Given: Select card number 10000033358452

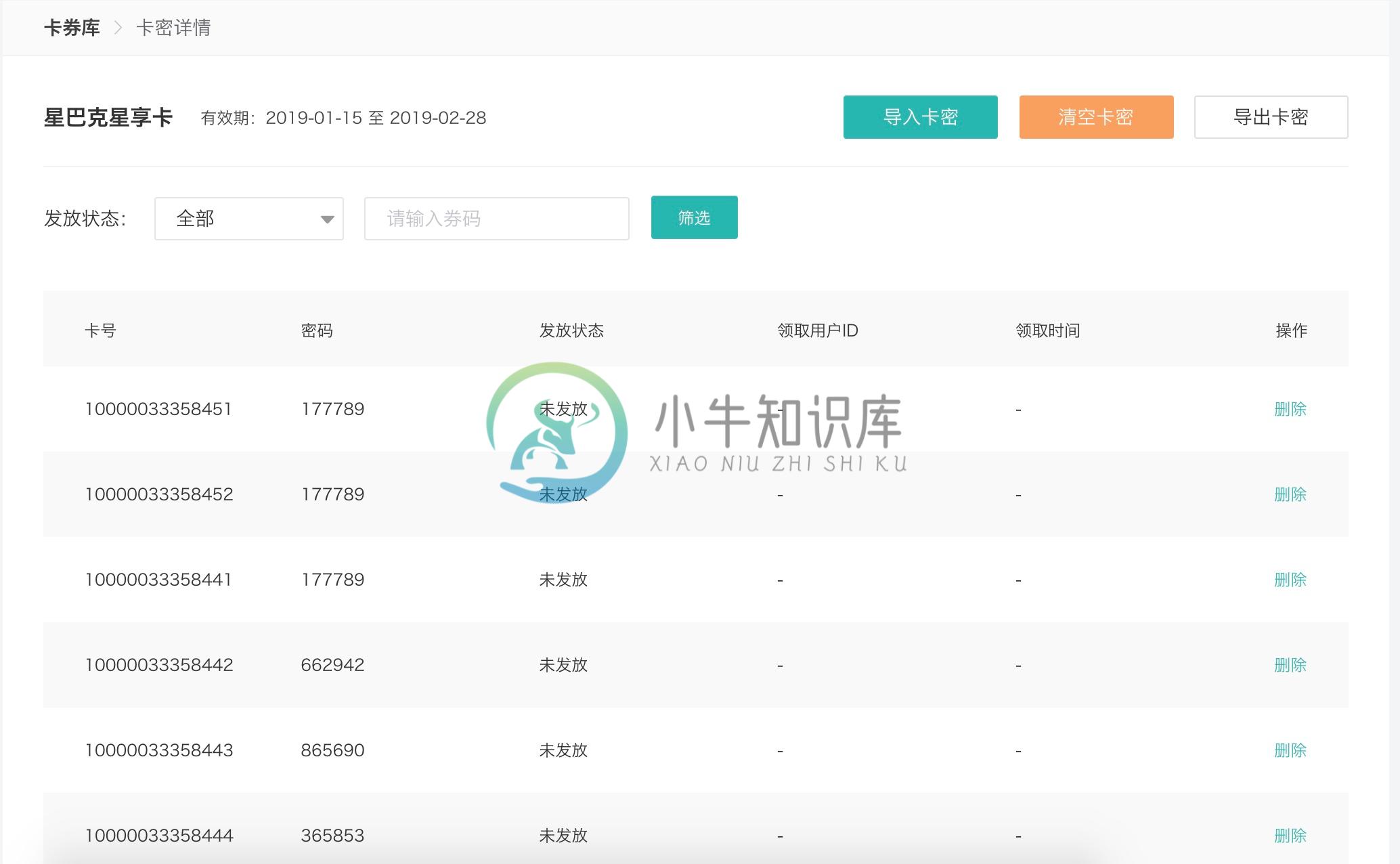Looking at the screenshot, I should [159, 494].
